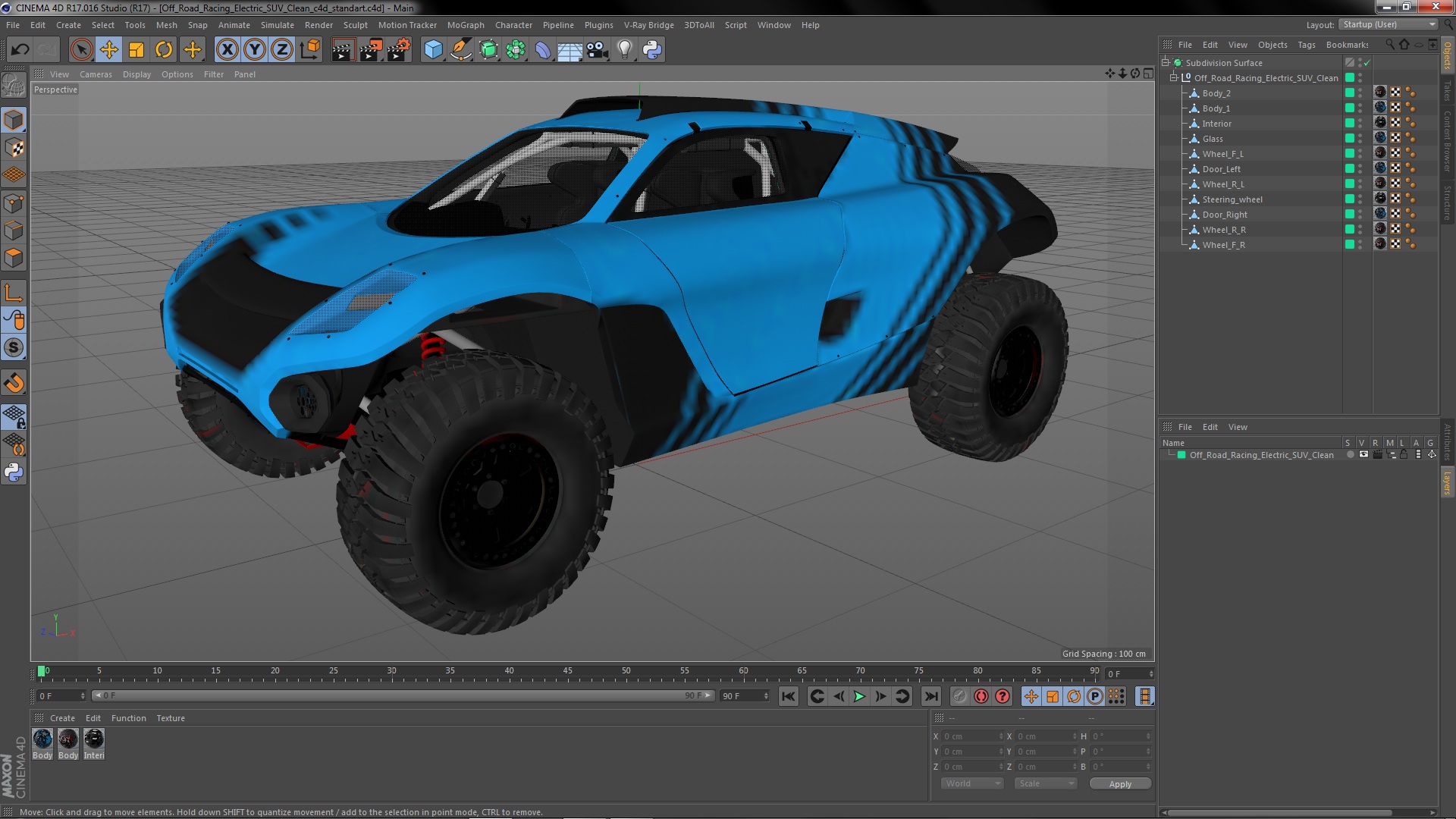
Task: Toggle Y axis lock
Action: pyautogui.click(x=255, y=50)
